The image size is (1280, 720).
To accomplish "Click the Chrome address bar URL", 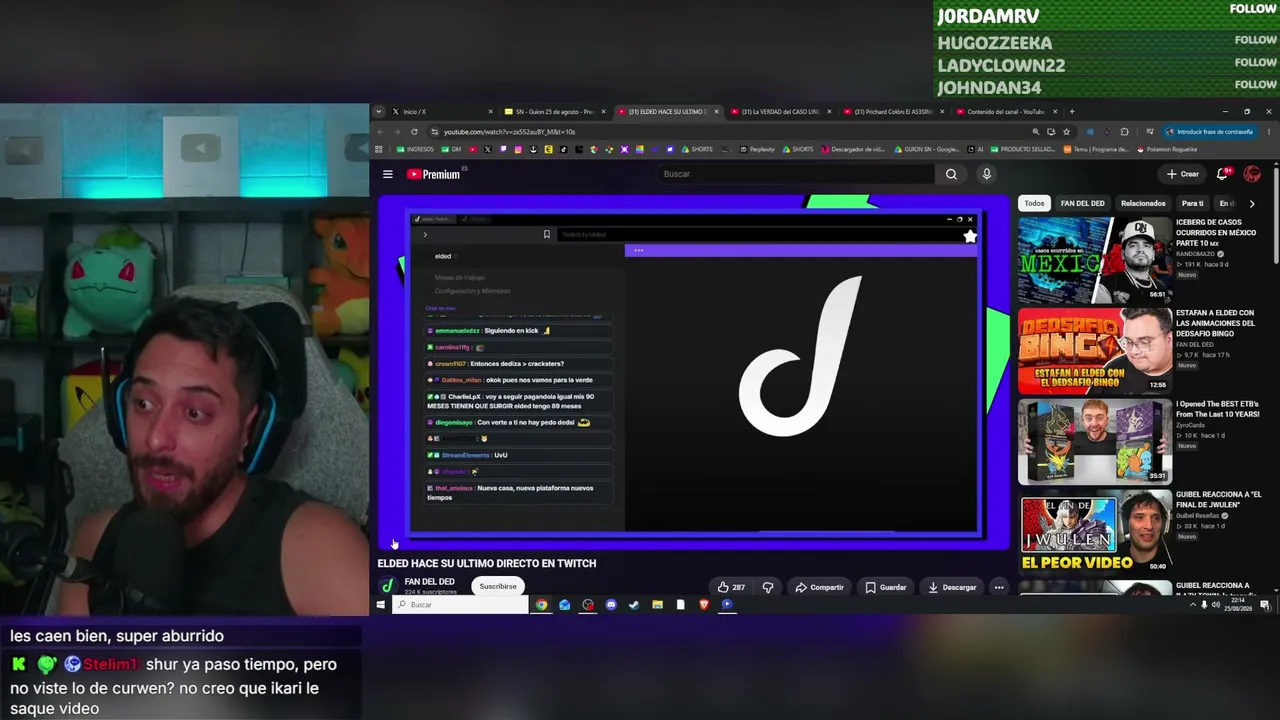I will click(x=509, y=131).
